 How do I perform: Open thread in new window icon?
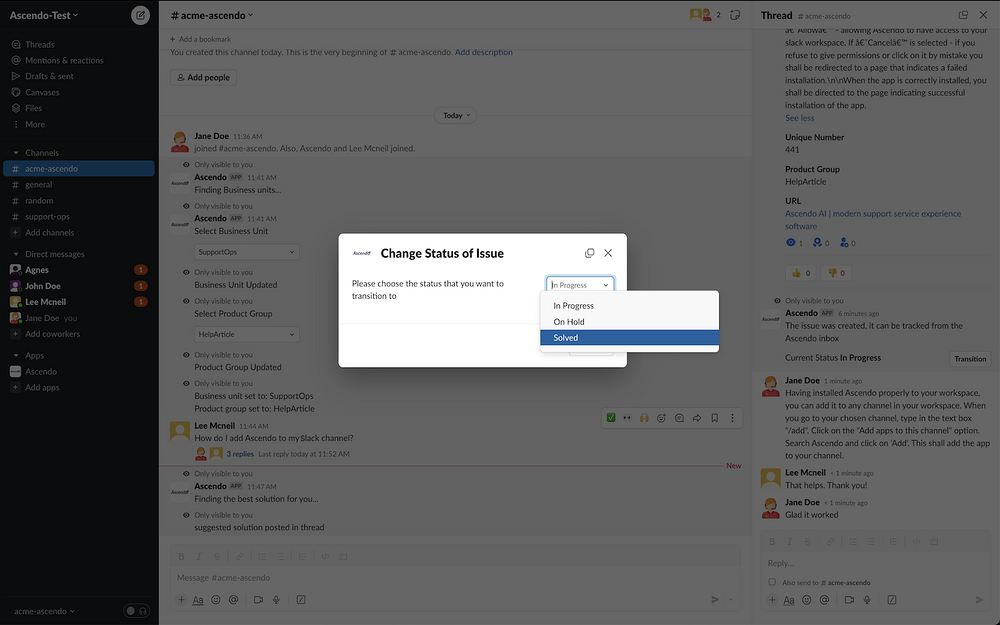963,15
